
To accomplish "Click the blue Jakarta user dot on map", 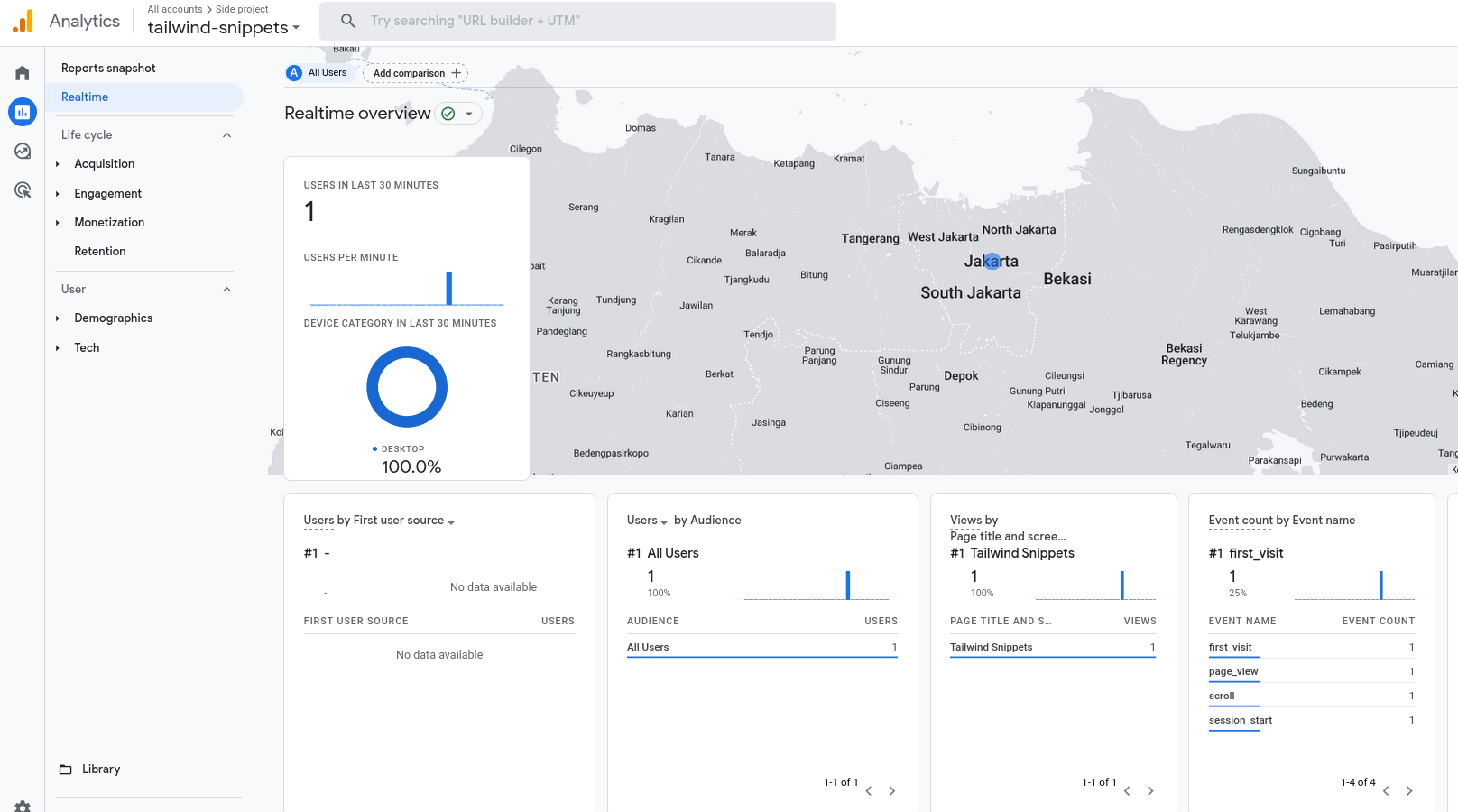I will [992, 262].
